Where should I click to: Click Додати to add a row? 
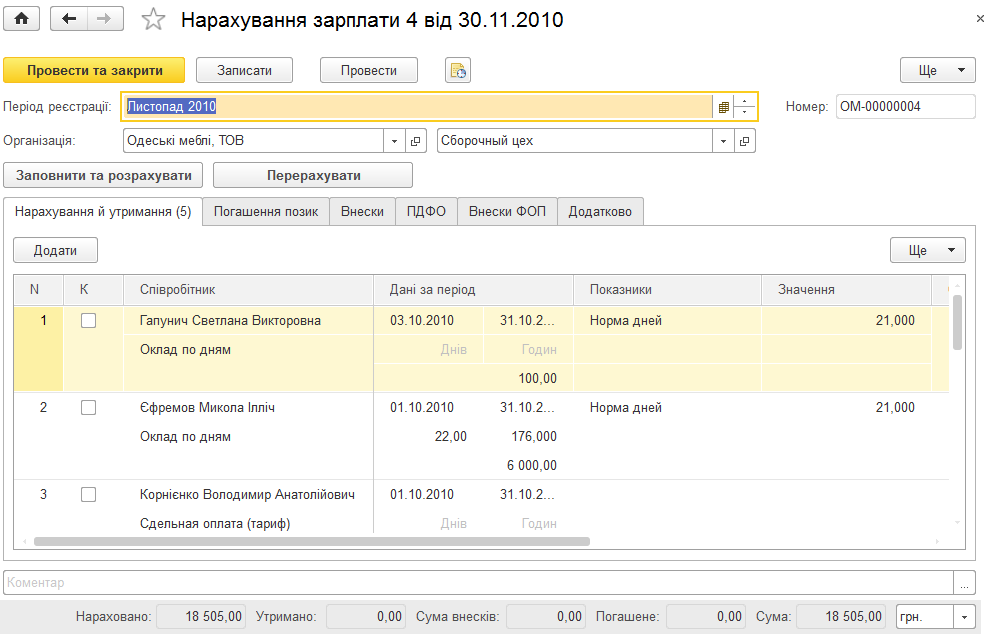(x=55, y=250)
